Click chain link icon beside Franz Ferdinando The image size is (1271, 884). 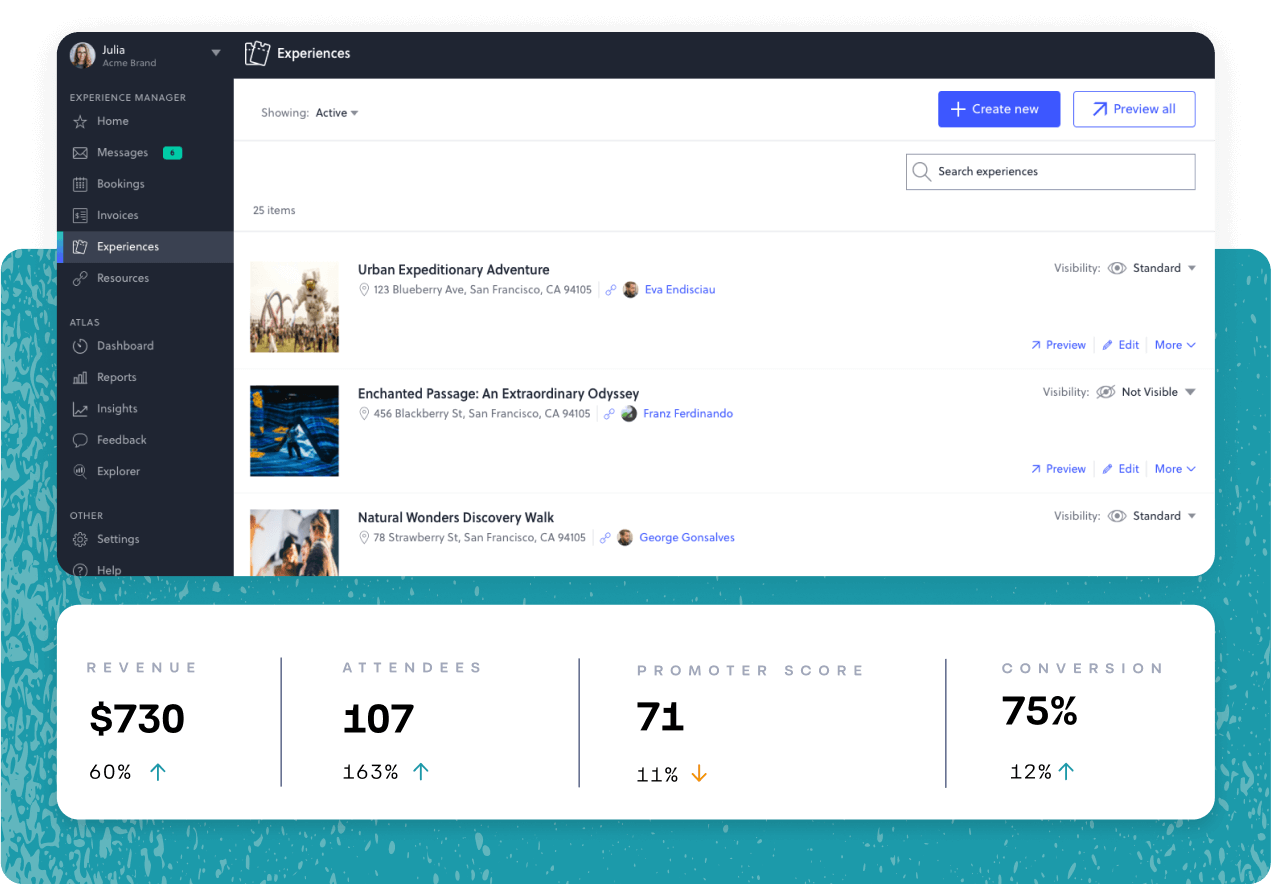click(608, 414)
